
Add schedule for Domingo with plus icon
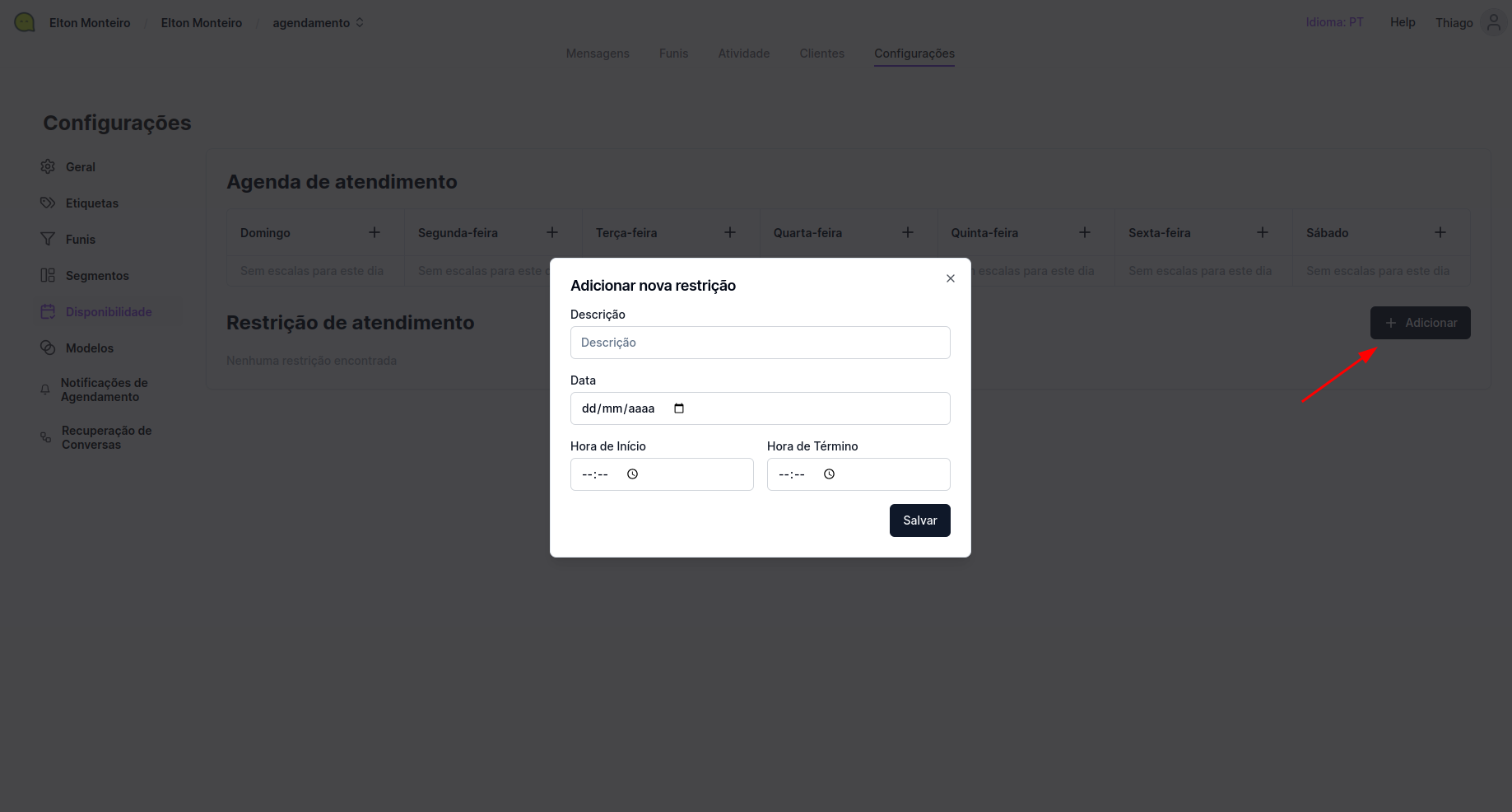(x=375, y=233)
